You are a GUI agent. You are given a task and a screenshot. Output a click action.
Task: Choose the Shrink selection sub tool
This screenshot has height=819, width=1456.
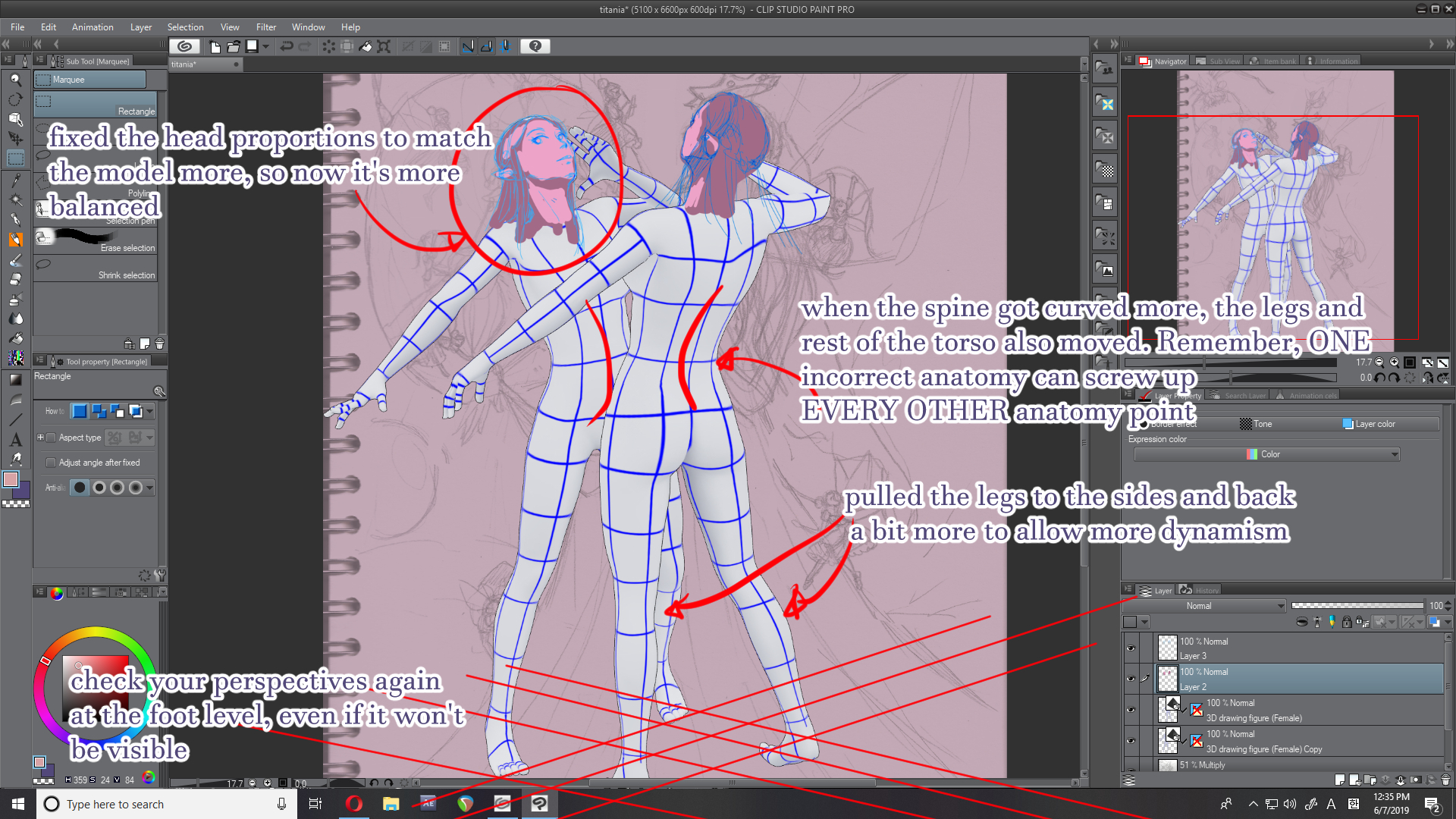pyautogui.click(x=96, y=269)
